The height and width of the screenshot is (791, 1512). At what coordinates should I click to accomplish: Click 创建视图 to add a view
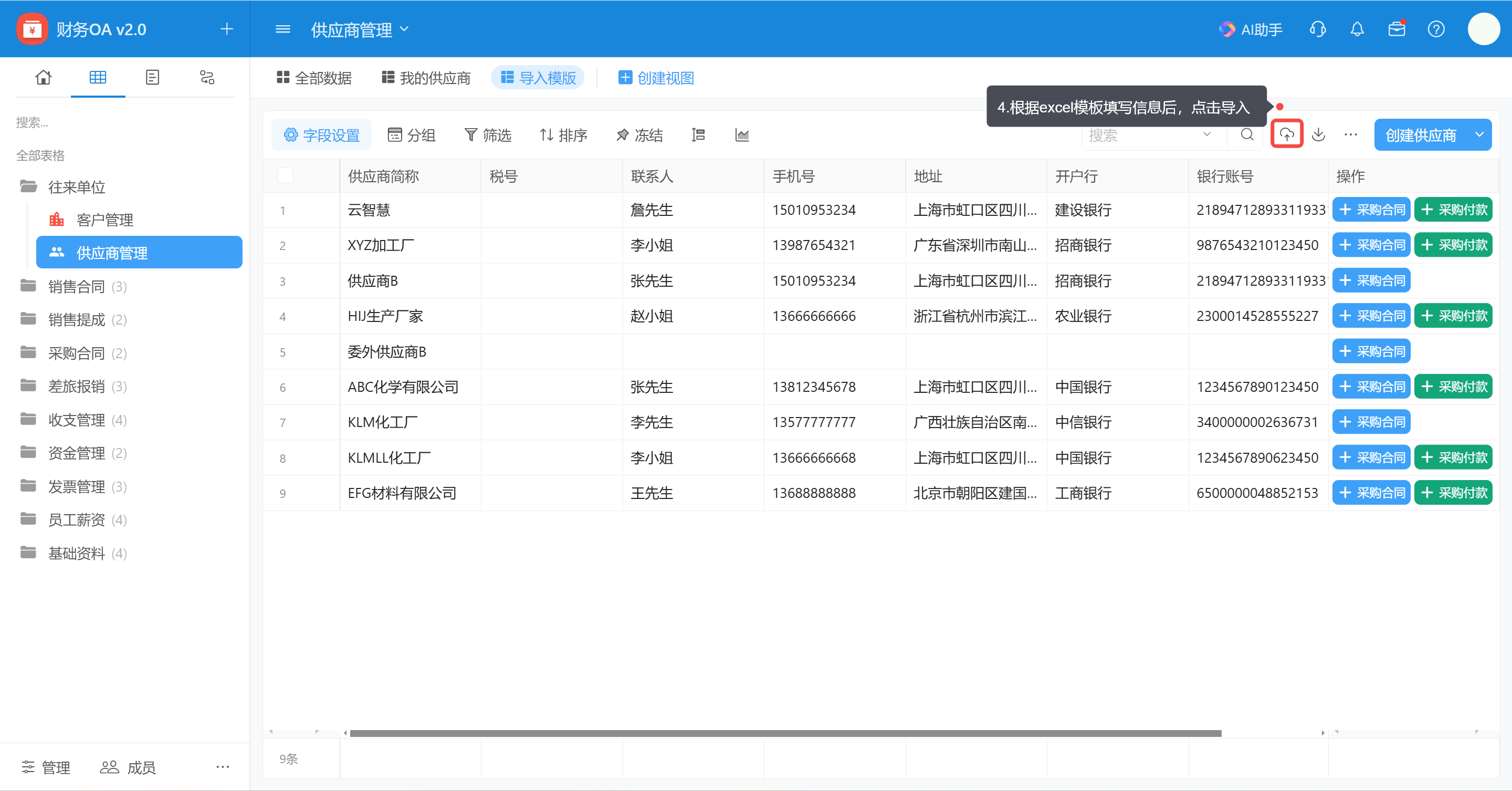coord(656,78)
